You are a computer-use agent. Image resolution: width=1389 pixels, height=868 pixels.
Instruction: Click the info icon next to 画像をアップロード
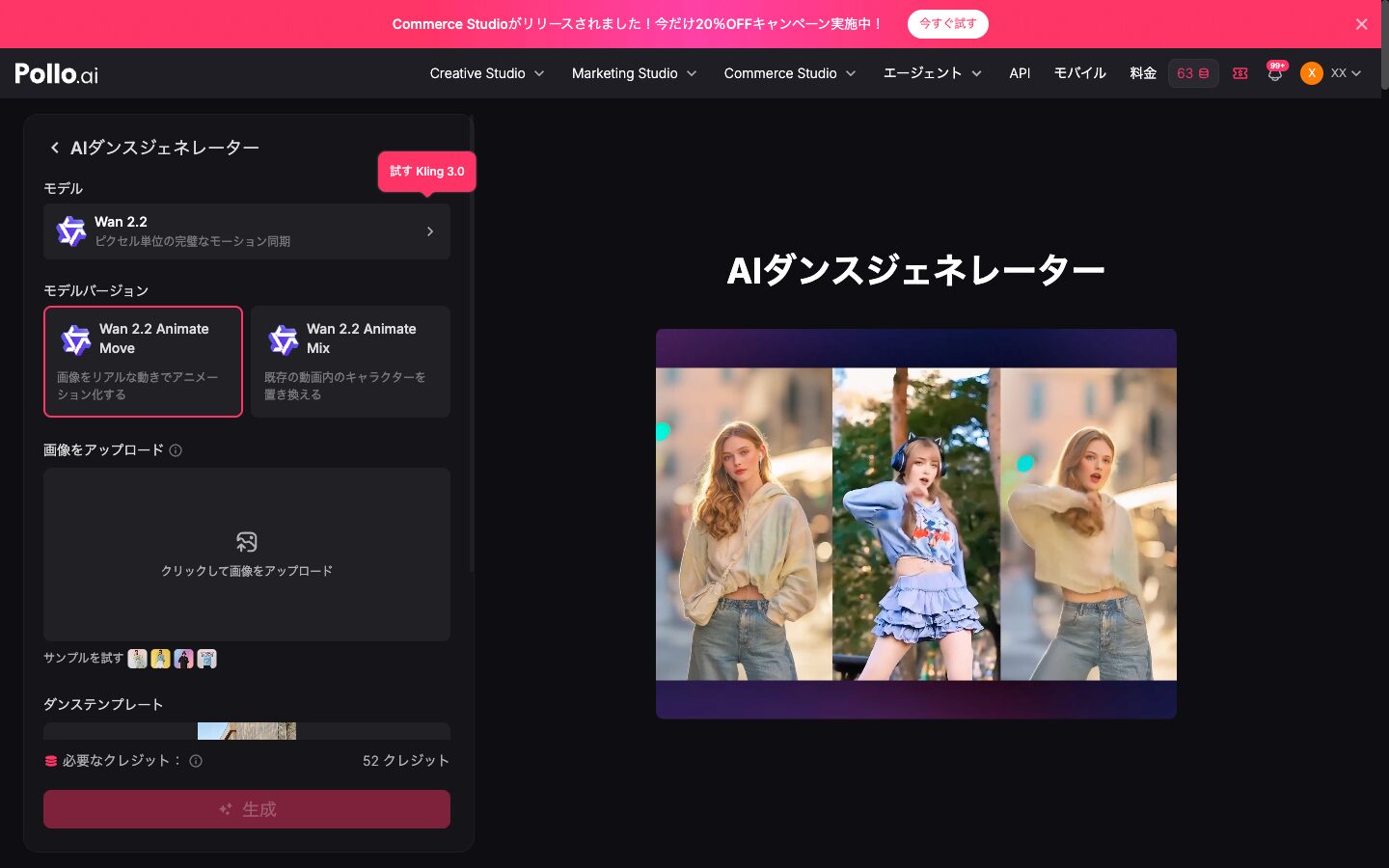pyautogui.click(x=176, y=450)
